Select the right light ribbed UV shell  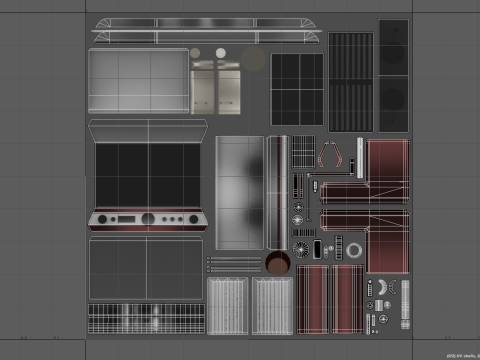272,306
